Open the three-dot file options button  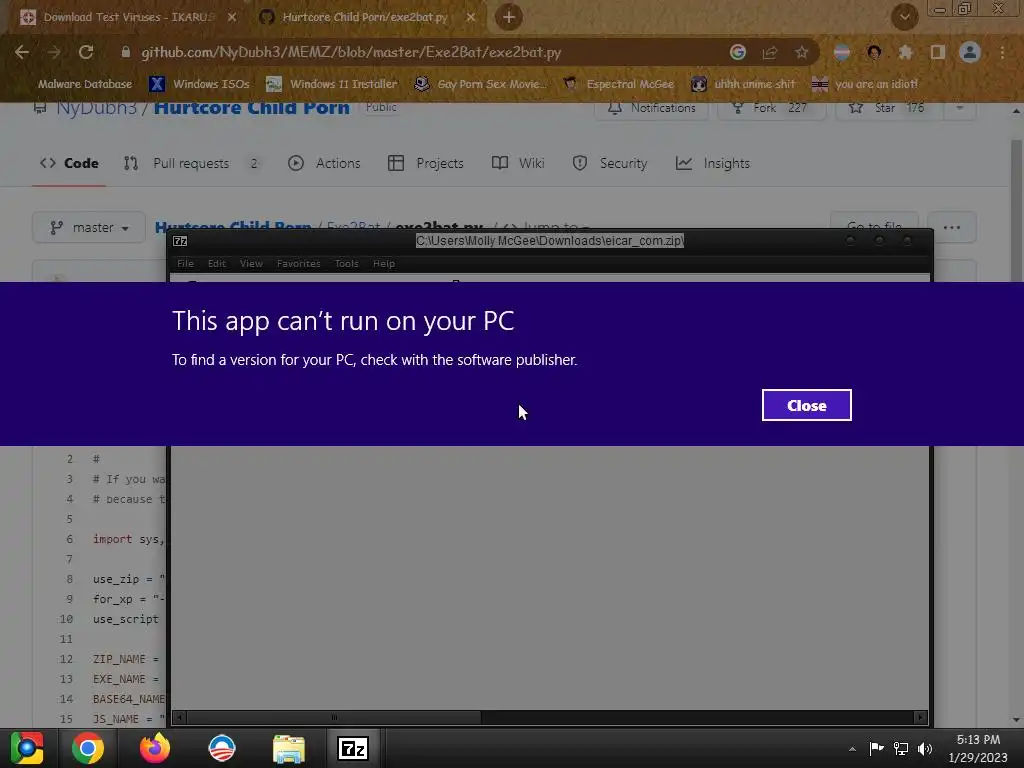click(x=952, y=227)
